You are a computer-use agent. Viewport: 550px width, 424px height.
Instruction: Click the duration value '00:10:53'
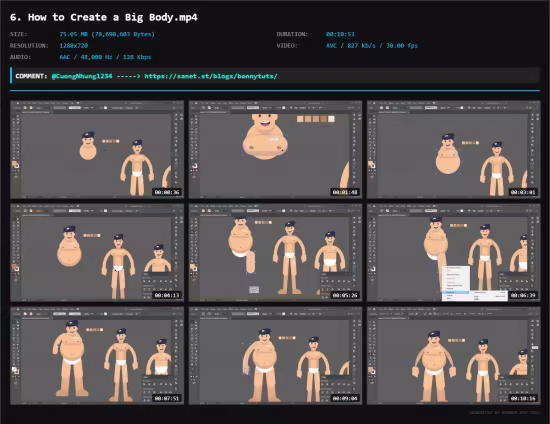coord(340,34)
